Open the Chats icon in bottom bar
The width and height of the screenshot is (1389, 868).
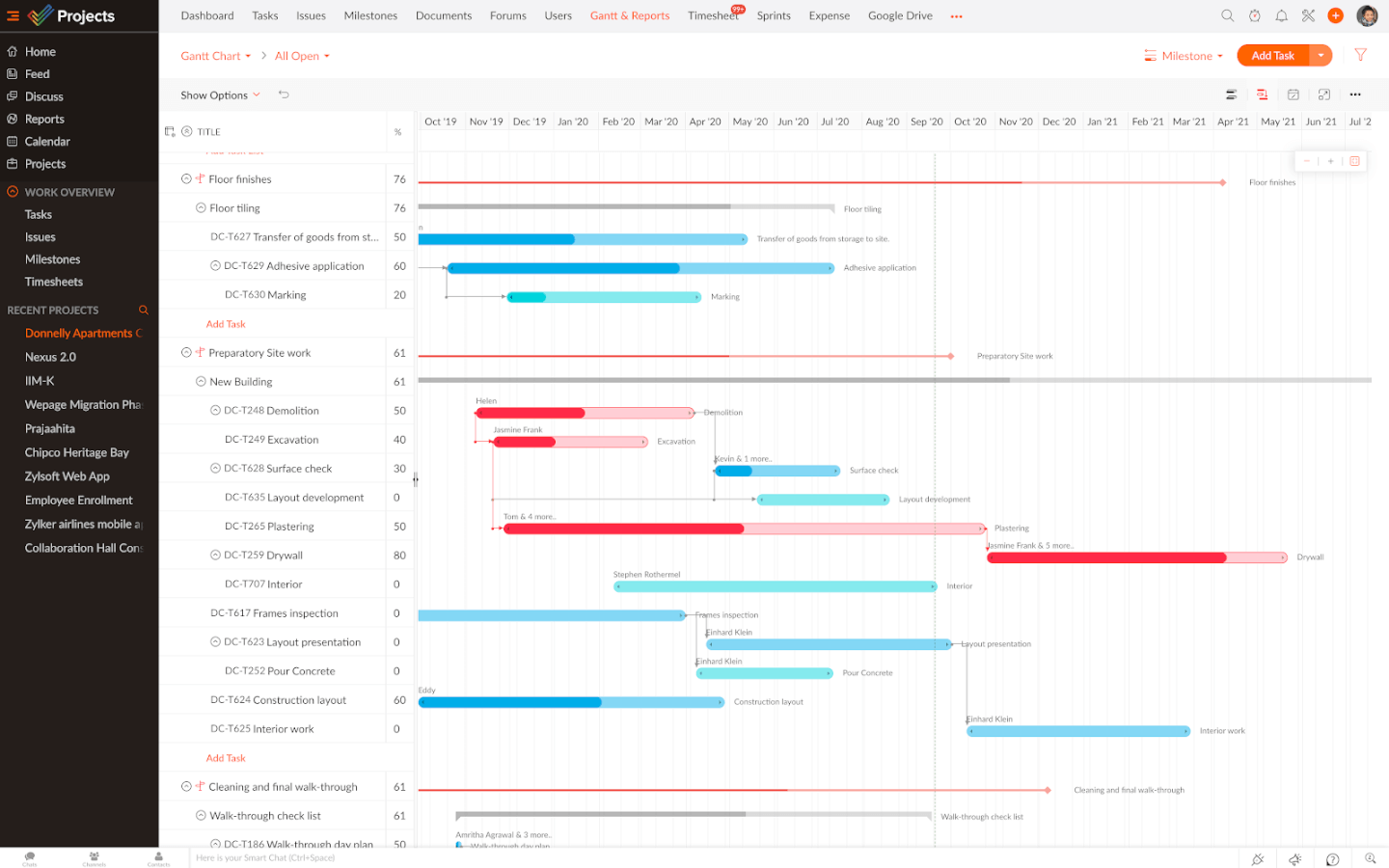pyautogui.click(x=30, y=857)
